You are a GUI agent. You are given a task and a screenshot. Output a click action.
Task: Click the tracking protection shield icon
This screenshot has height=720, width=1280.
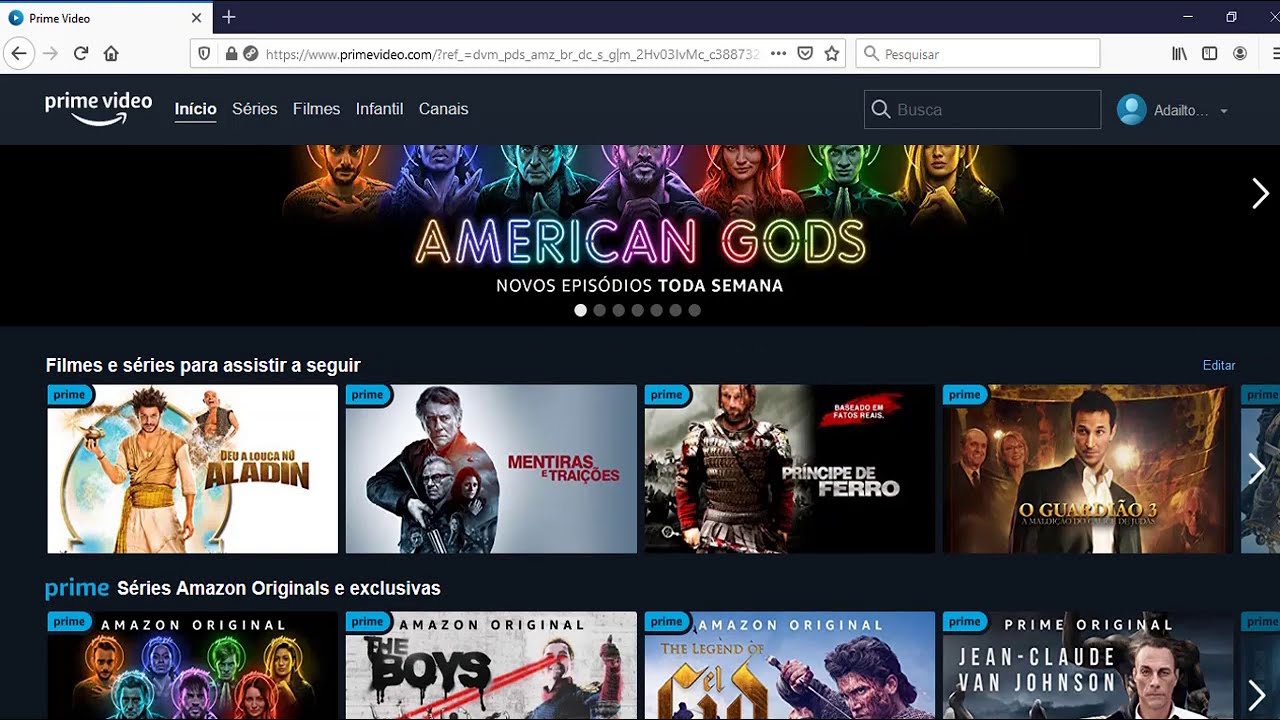point(205,54)
